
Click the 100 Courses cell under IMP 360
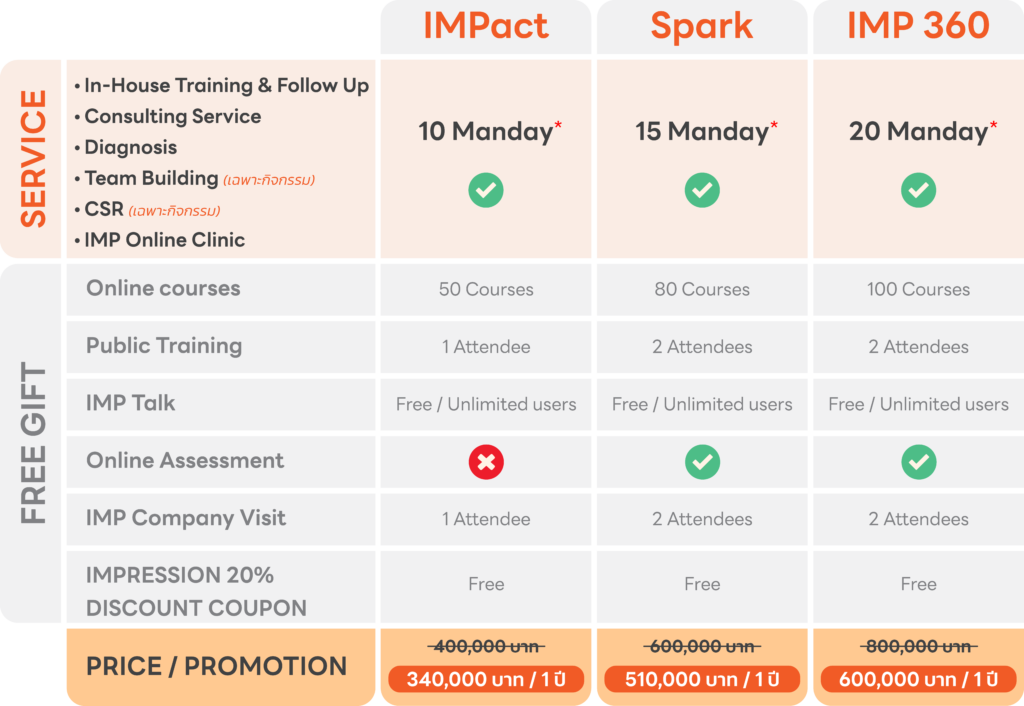[x=918, y=290]
